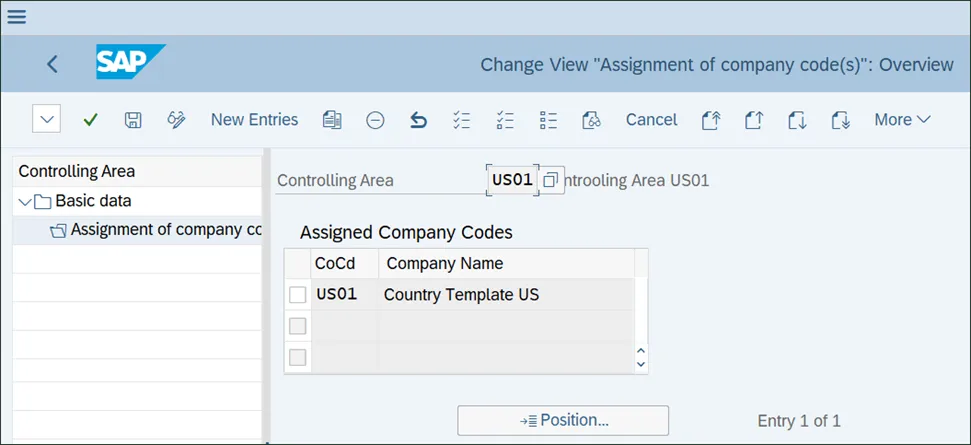Select the second empty row checkbox
Viewport: 971px width, 445px height.
(x=297, y=326)
